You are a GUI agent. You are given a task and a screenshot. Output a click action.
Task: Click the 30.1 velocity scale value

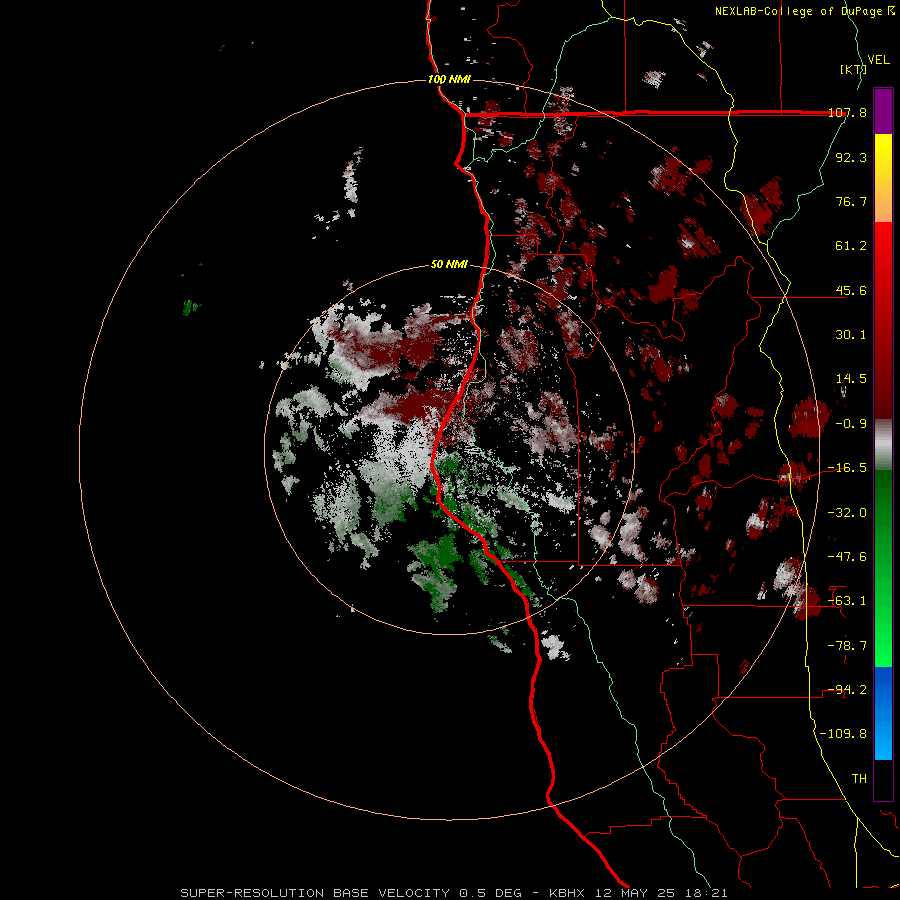pyautogui.click(x=851, y=335)
